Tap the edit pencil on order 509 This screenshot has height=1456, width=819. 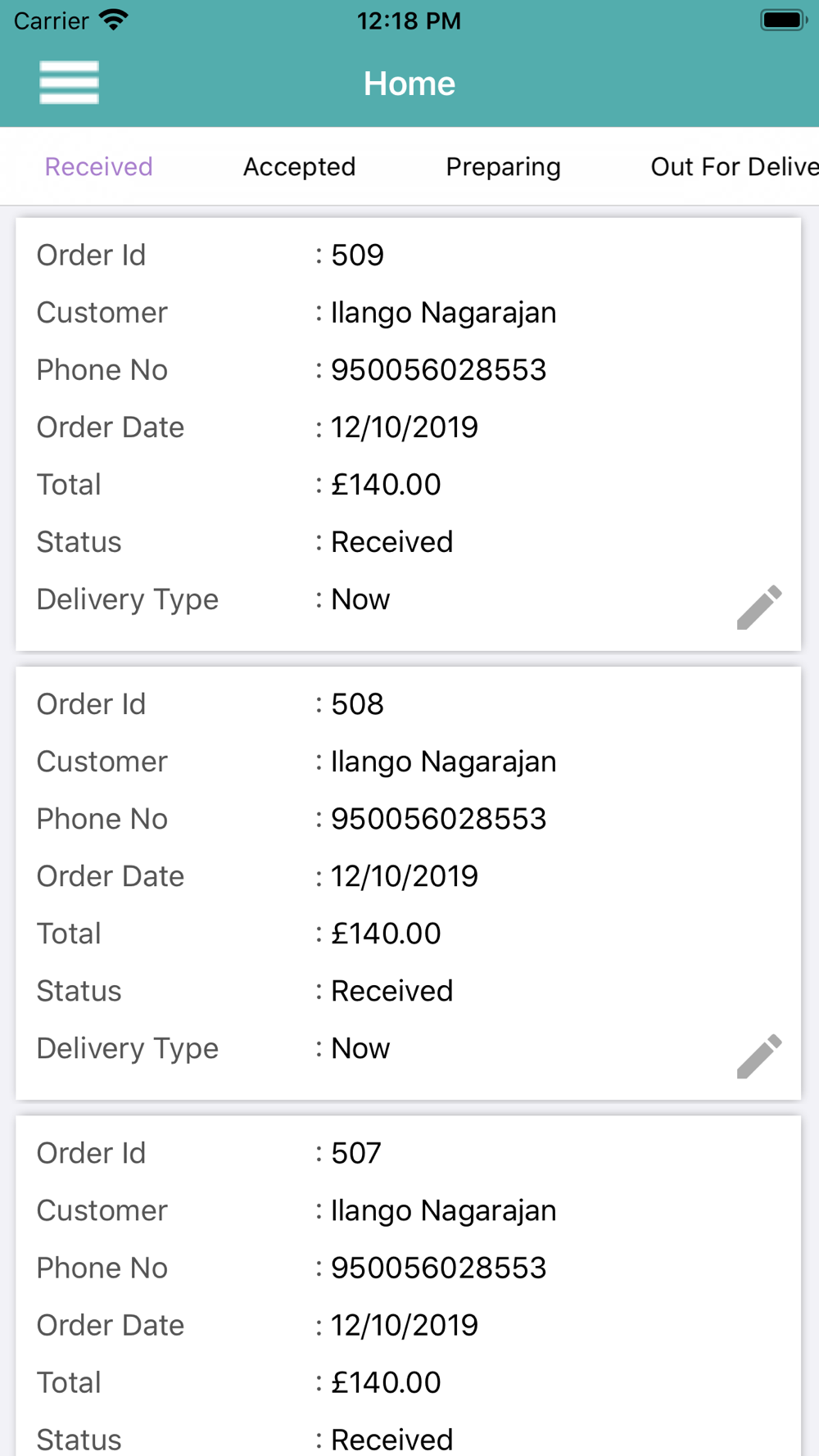[759, 607]
